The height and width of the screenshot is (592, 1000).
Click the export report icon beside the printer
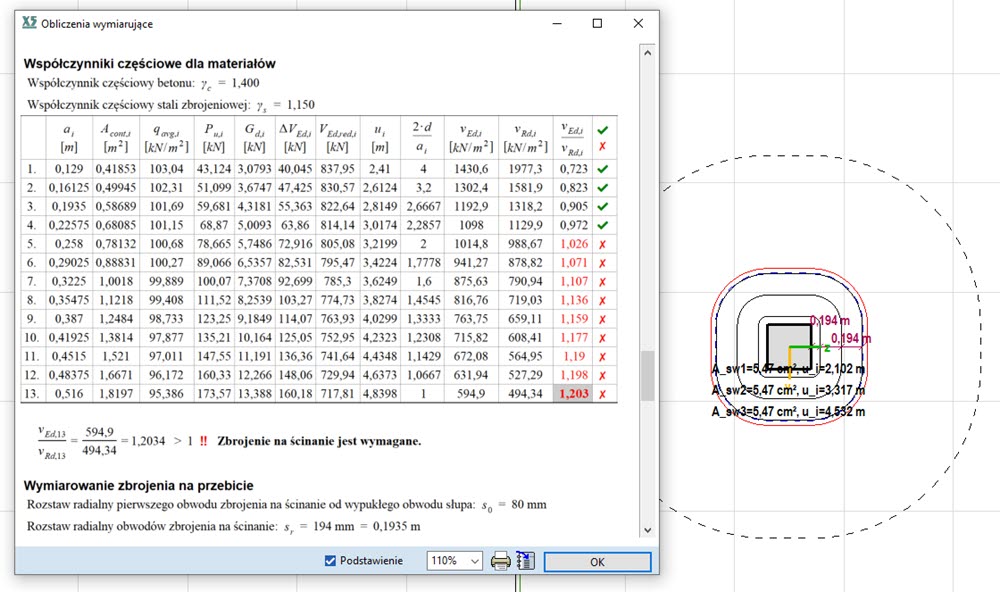pyautogui.click(x=523, y=561)
